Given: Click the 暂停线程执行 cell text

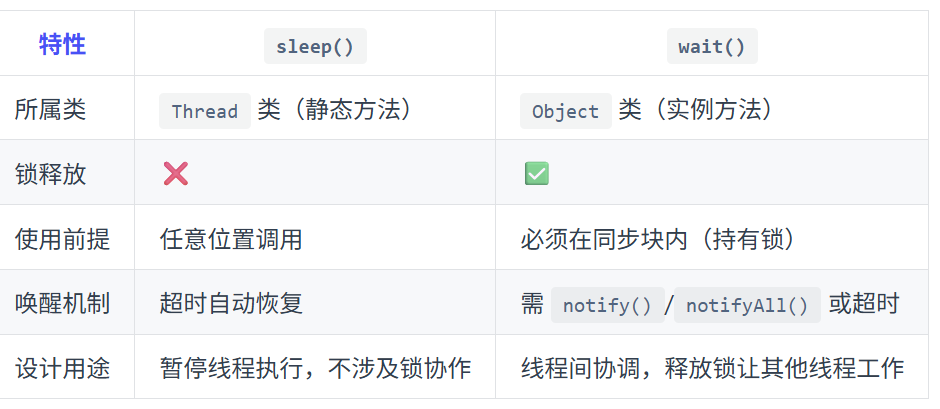Looking at the screenshot, I should tap(230, 369).
